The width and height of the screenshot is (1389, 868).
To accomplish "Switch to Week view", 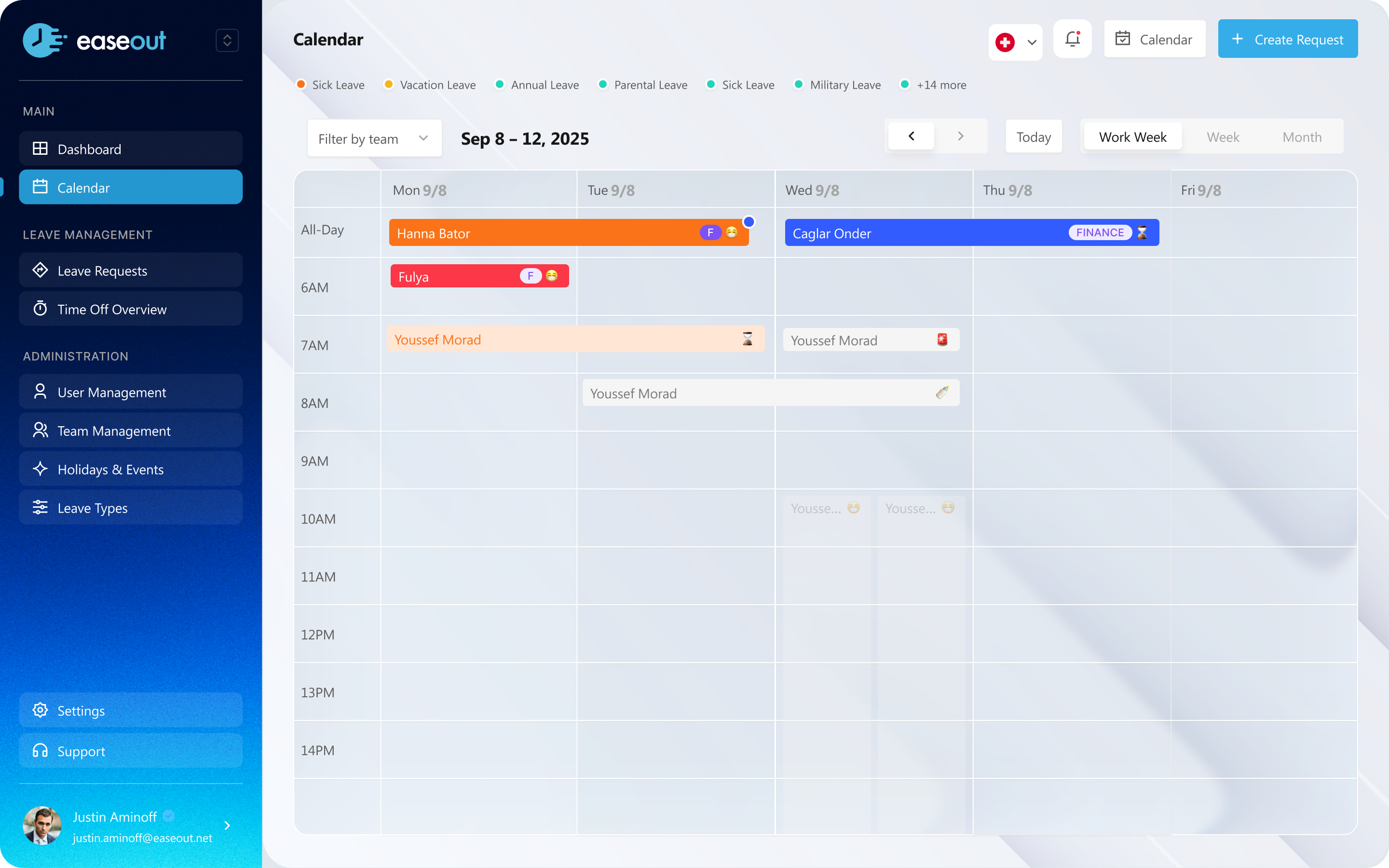I will (x=1223, y=136).
